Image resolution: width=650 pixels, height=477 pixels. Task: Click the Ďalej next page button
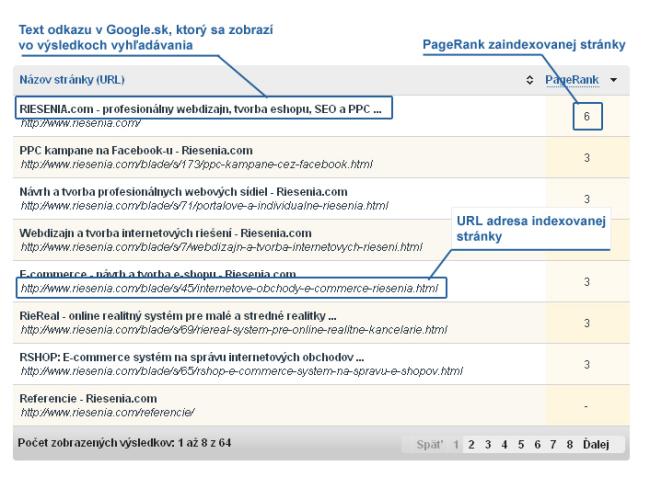(x=596, y=444)
